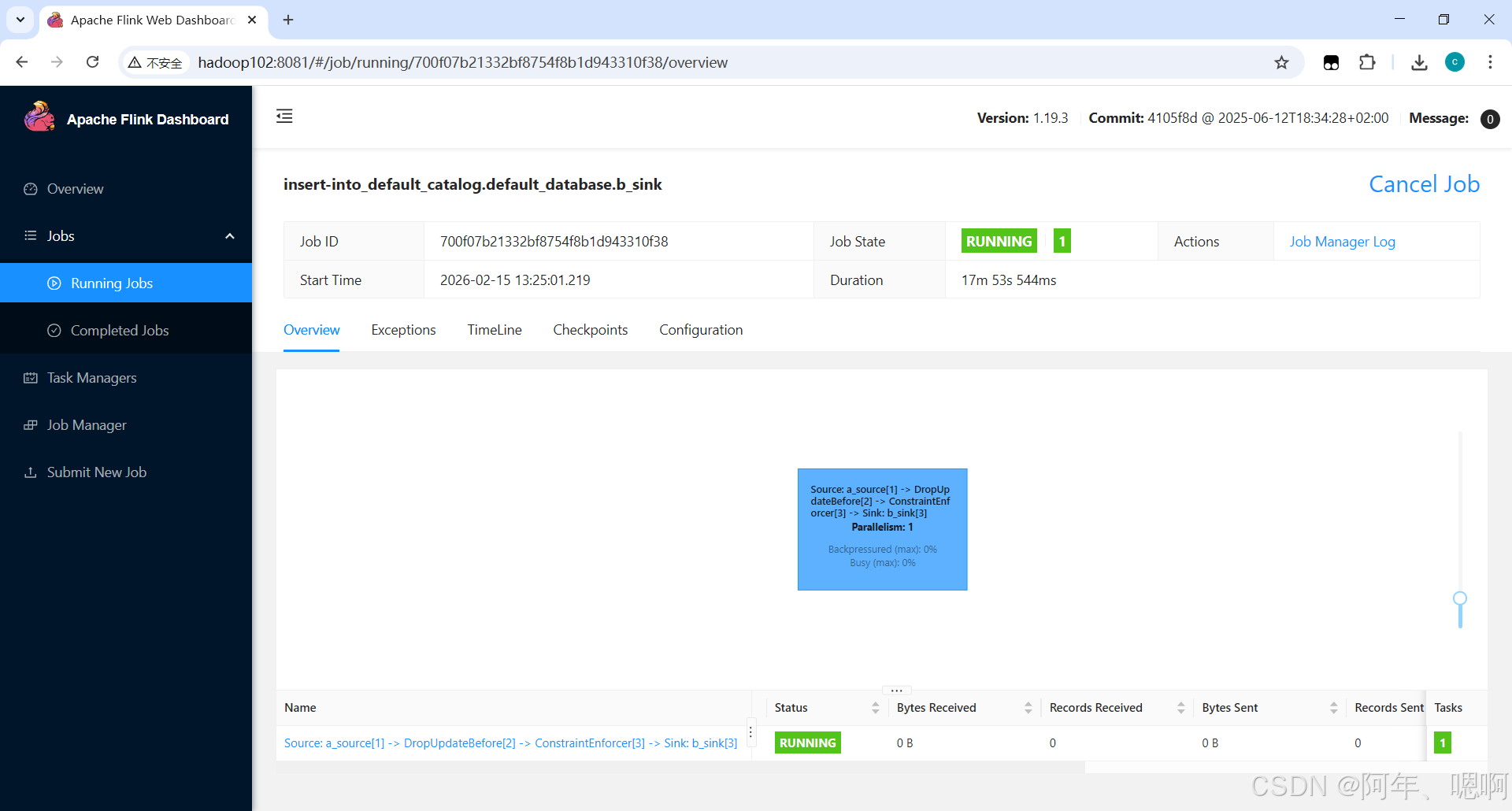The width and height of the screenshot is (1512, 811).
Task: Click the ellipsis resize handle above table
Action: (896, 690)
